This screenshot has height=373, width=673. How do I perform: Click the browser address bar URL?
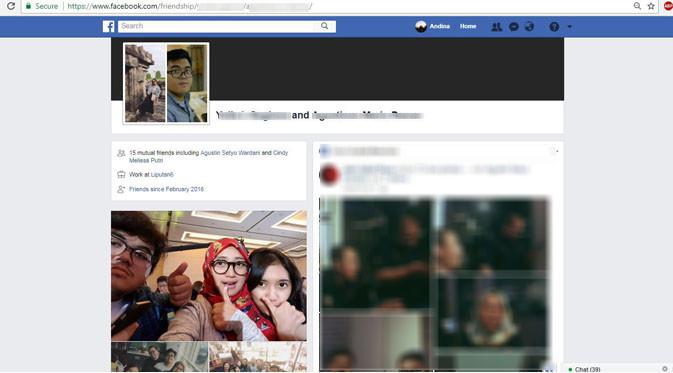[190, 6]
